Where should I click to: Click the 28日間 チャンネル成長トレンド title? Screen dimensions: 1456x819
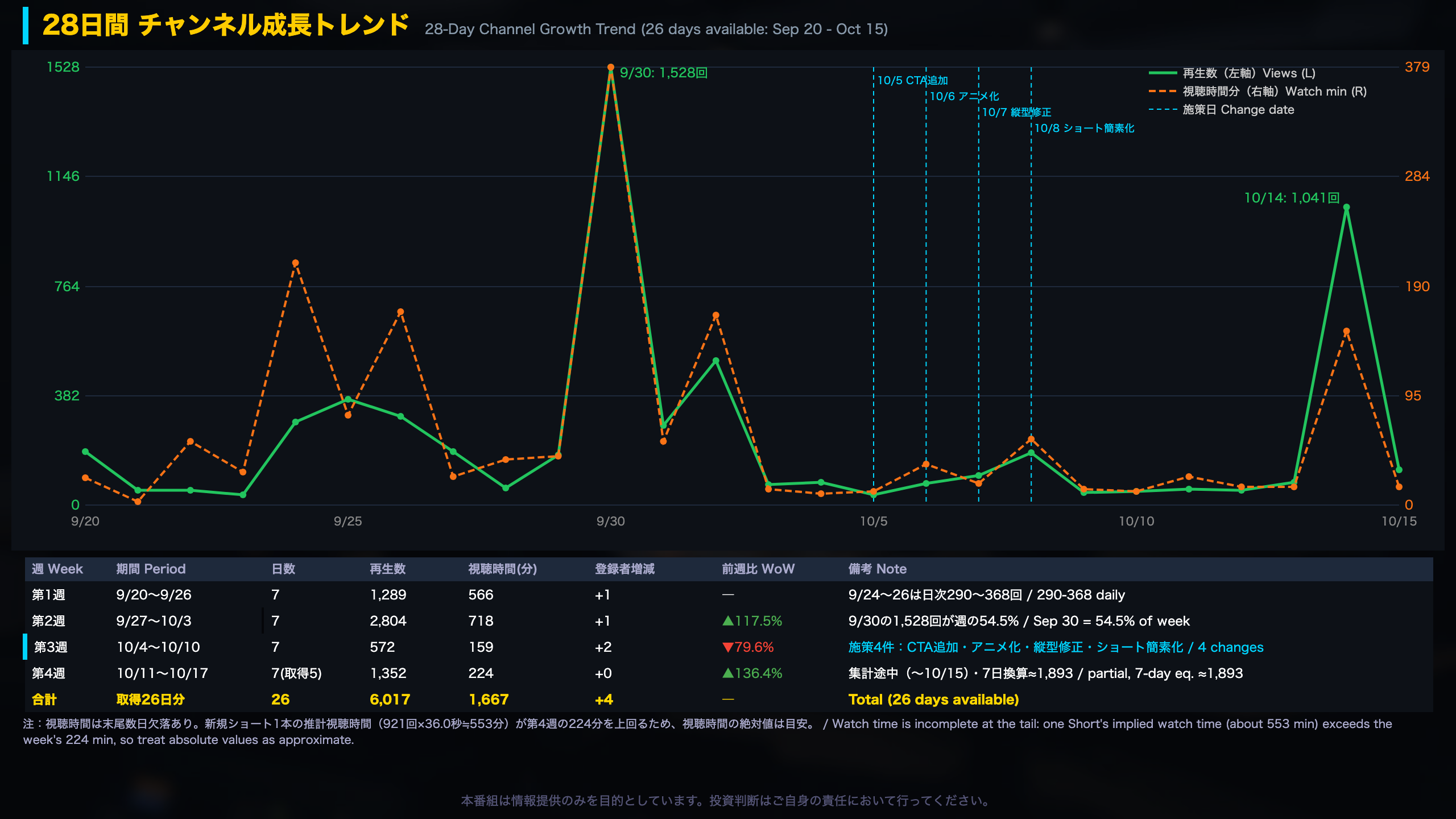[225, 25]
